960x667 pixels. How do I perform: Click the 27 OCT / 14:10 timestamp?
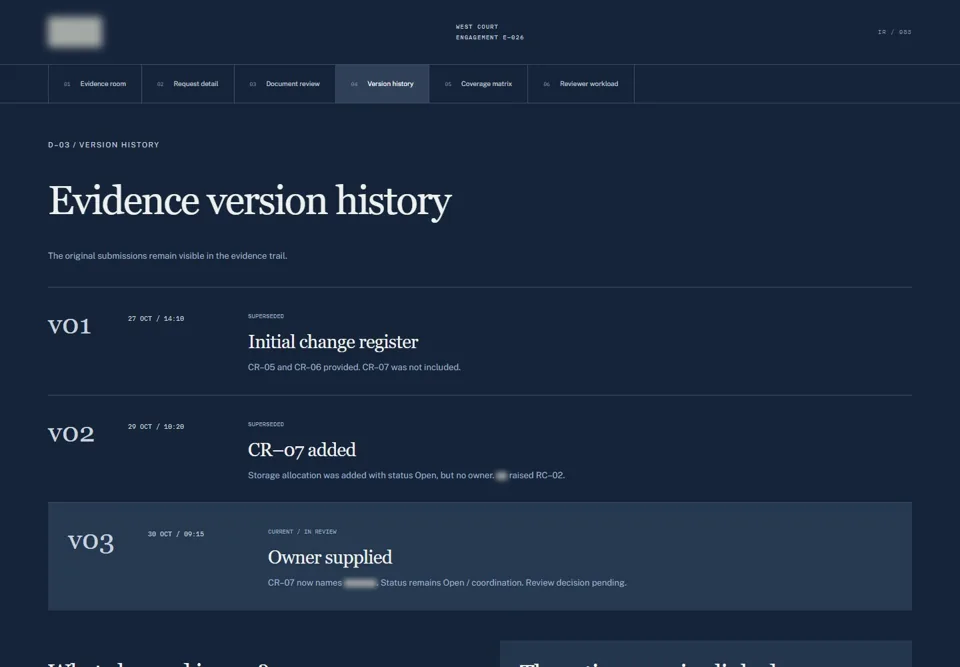coord(156,318)
